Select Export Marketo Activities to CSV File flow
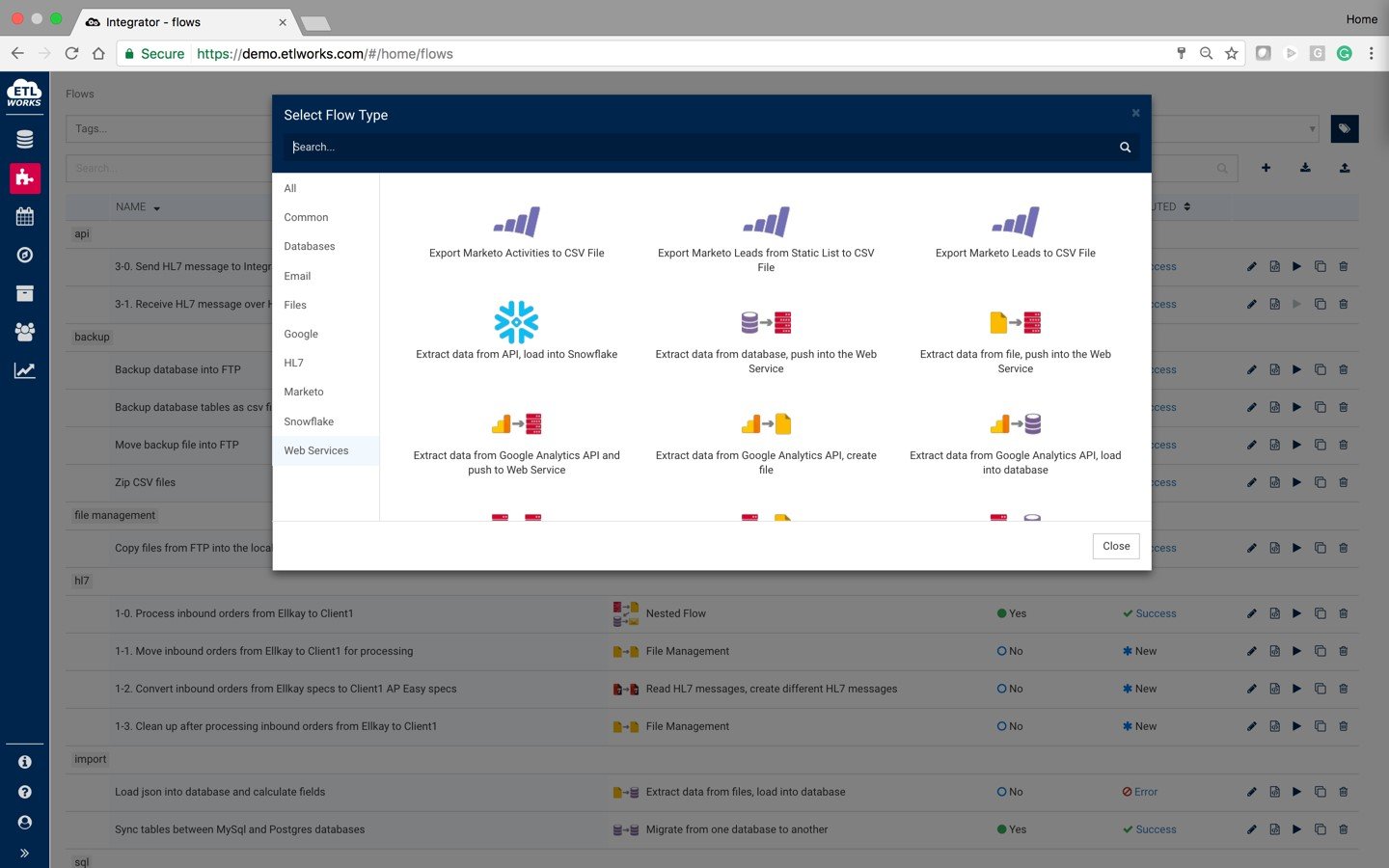The image size is (1389, 868). [516, 233]
